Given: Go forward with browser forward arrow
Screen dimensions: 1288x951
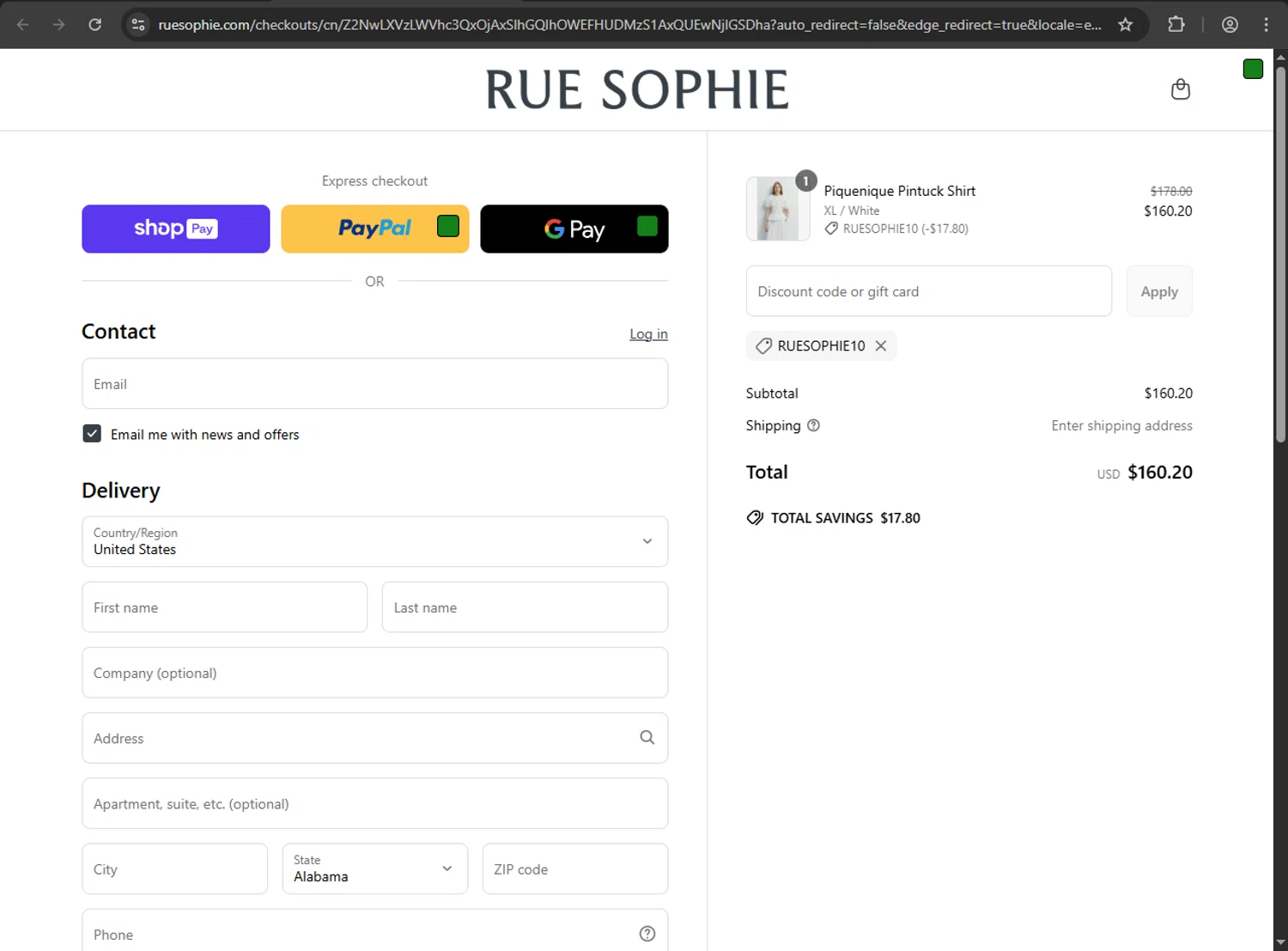Looking at the screenshot, I should point(58,24).
